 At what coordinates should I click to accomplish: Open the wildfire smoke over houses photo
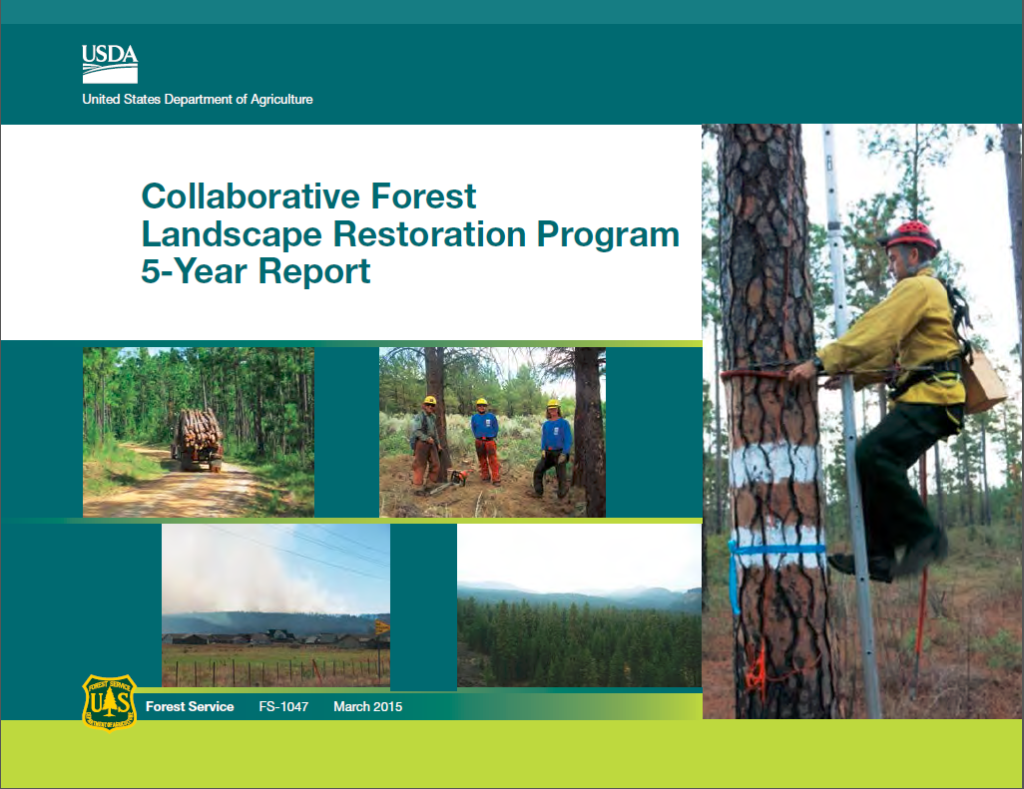276,605
